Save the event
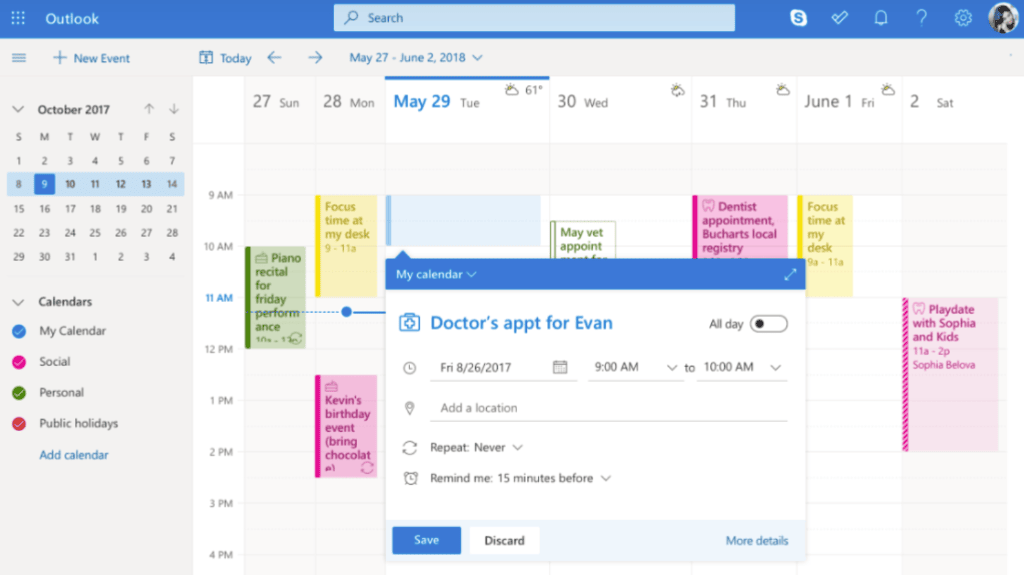The image size is (1024, 575). point(426,540)
